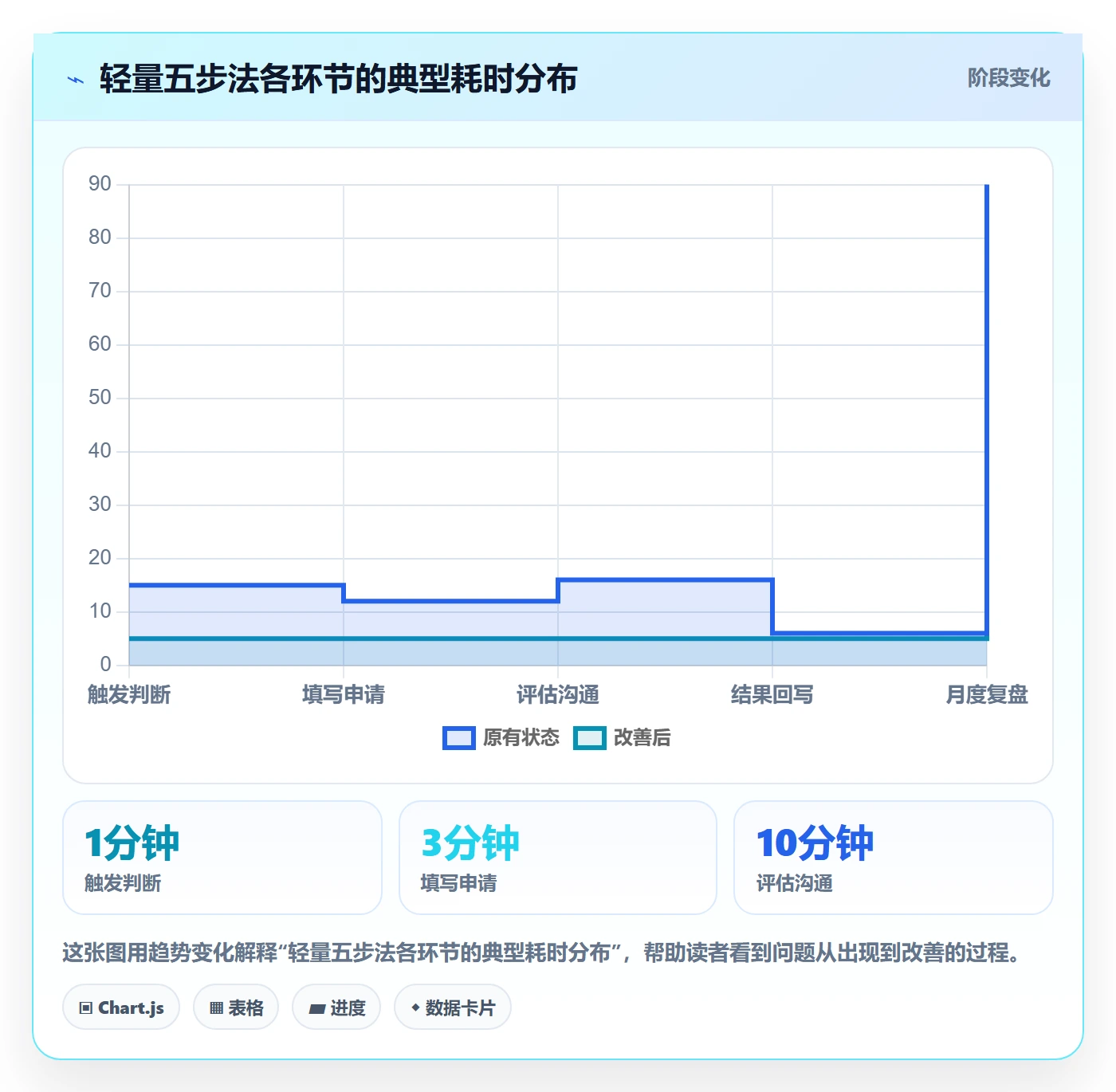1116x1092 pixels.
Task: Click the 阶段变化 label in header
Action: click(x=1008, y=78)
